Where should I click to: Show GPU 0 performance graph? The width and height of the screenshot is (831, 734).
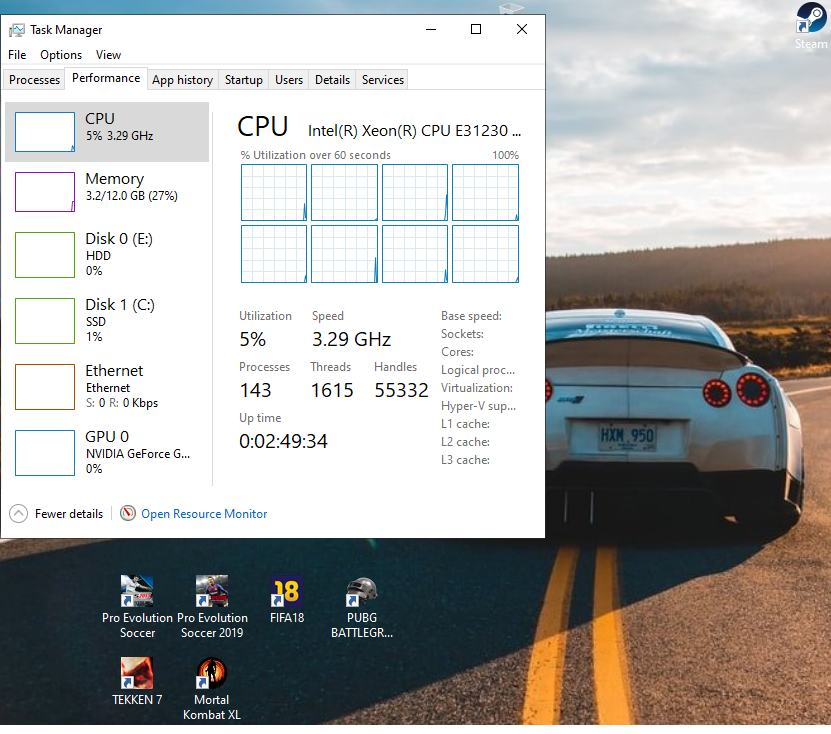pyautogui.click(x=107, y=452)
